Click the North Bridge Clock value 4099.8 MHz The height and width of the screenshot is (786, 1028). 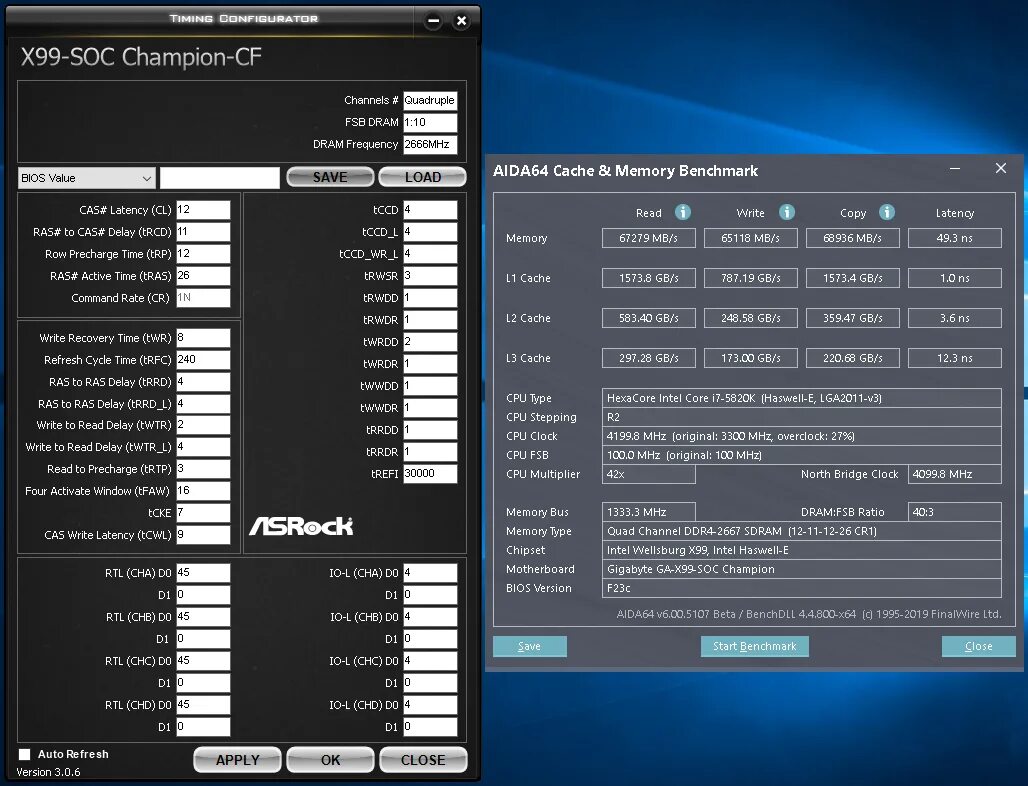click(x=955, y=474)
